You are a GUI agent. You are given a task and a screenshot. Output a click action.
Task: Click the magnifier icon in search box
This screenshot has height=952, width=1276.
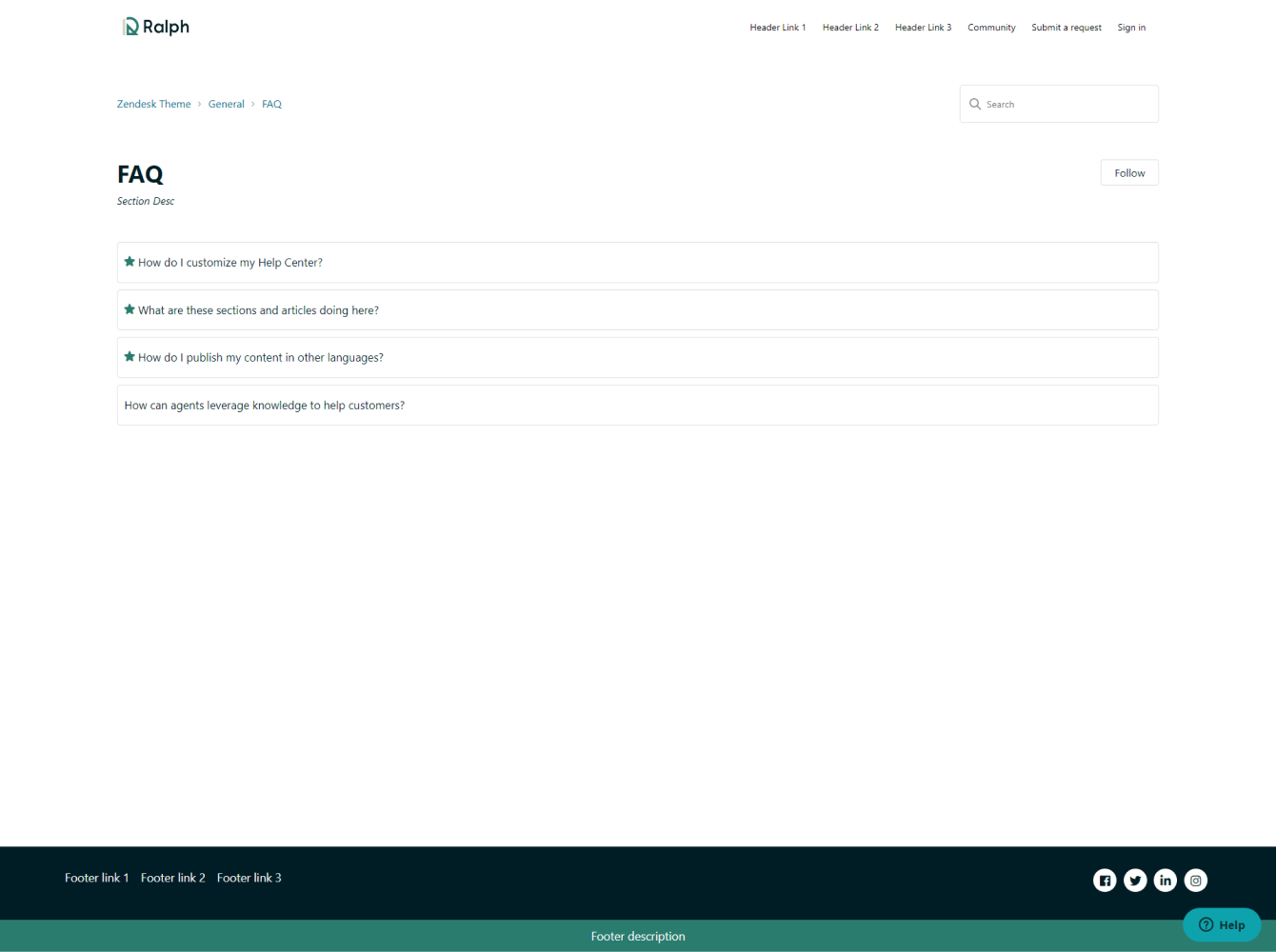click(x=975, y=104)
